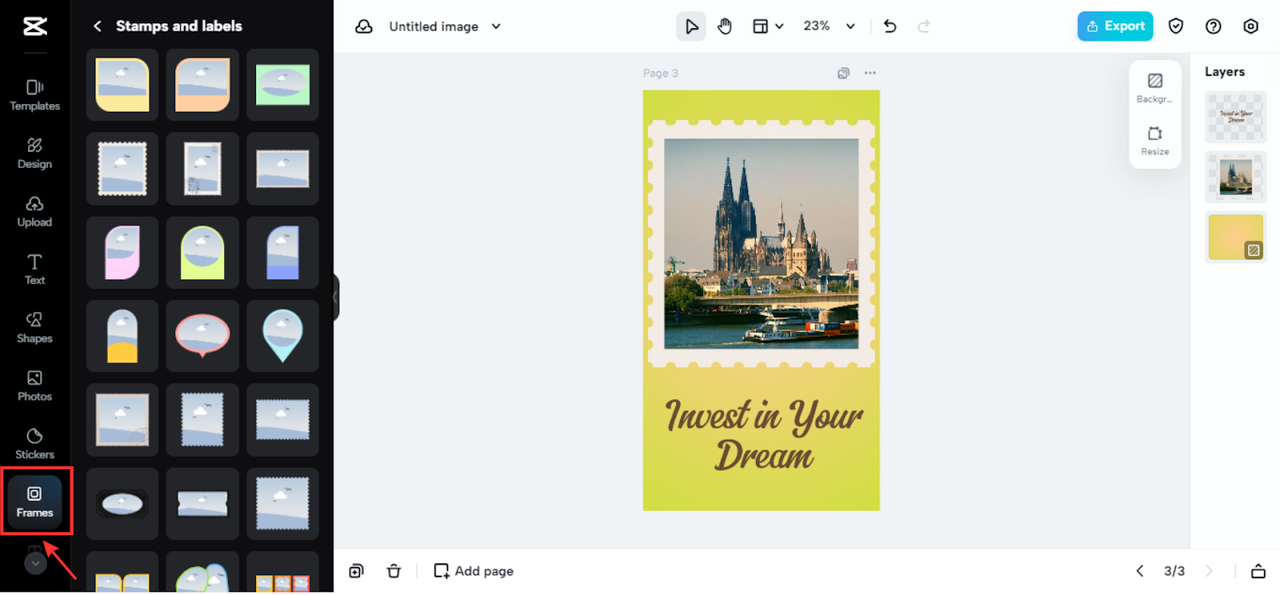Viewport: 1280px width, 595px height.
Task: Open the settings gear icon
Action: 1251,27
